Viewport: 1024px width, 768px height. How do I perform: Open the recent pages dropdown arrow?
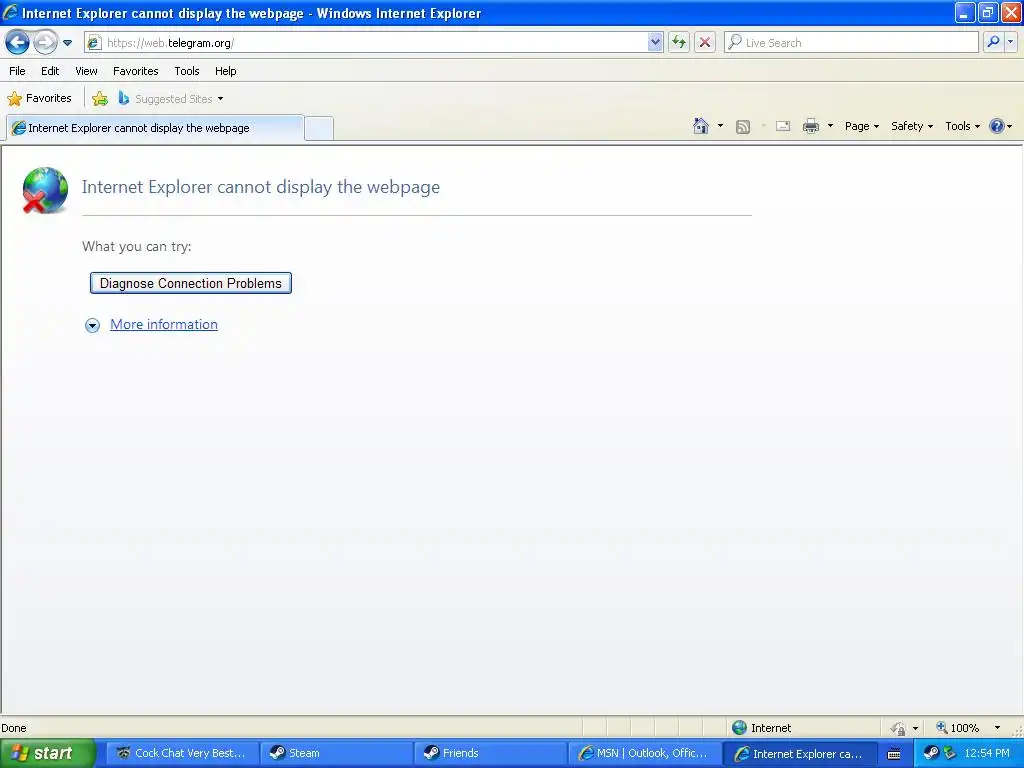point(67,43)
